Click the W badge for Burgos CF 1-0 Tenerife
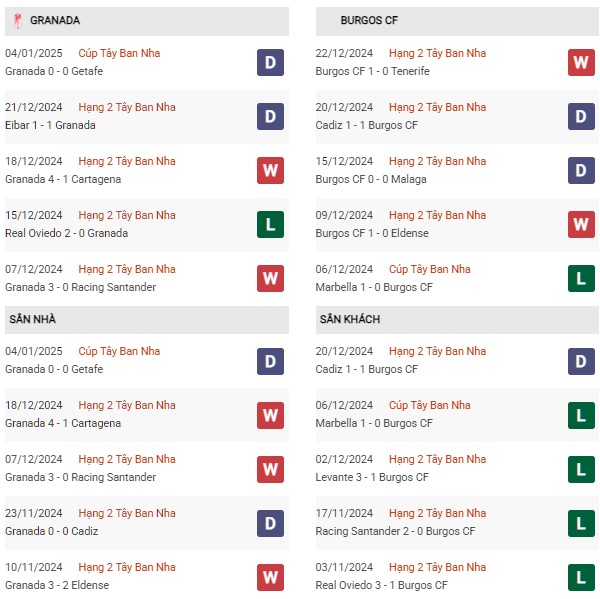Viewport: 600px width, 599px height. point(581,62)
